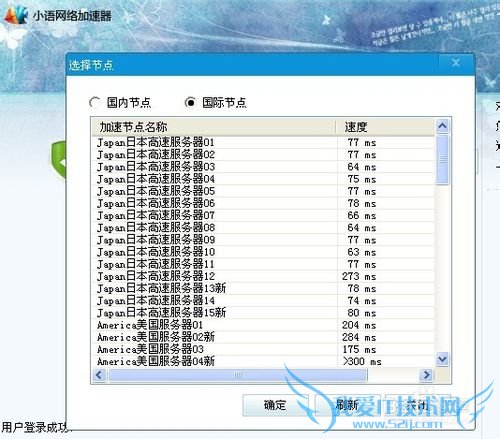Select row Japan日本高速服务器07
This screenshot has width=500, height=439.
pyautogui.click(x=263, y=216)
